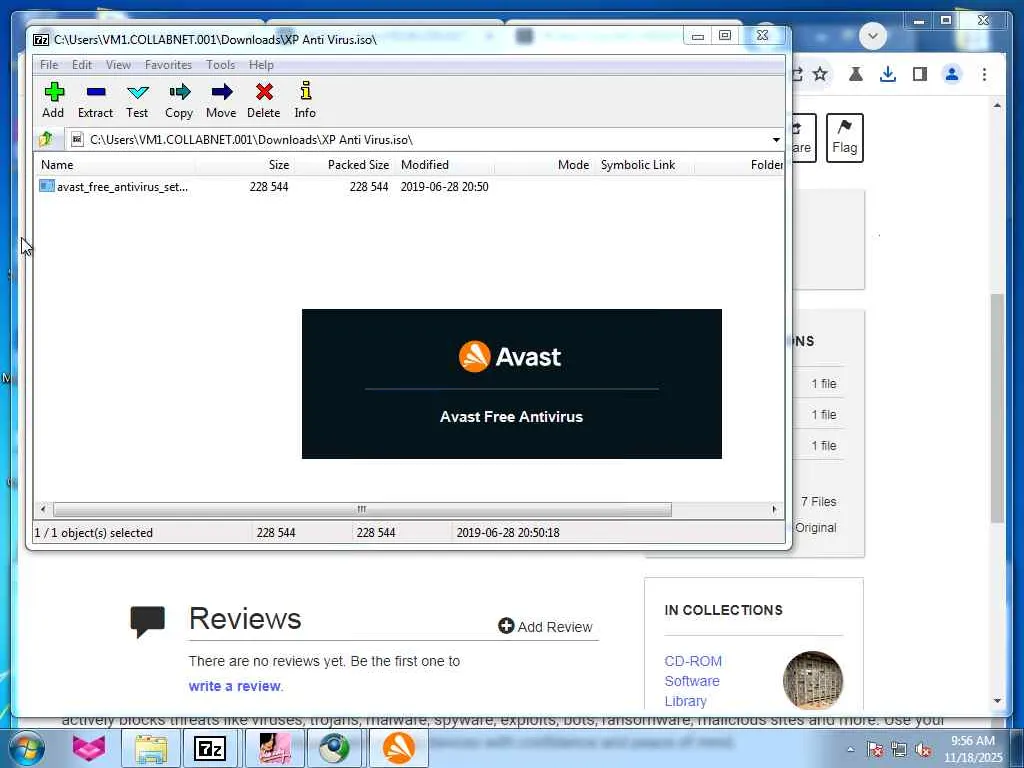Sort the list by Name column
1024x768 pixels.
coord(114,165)
